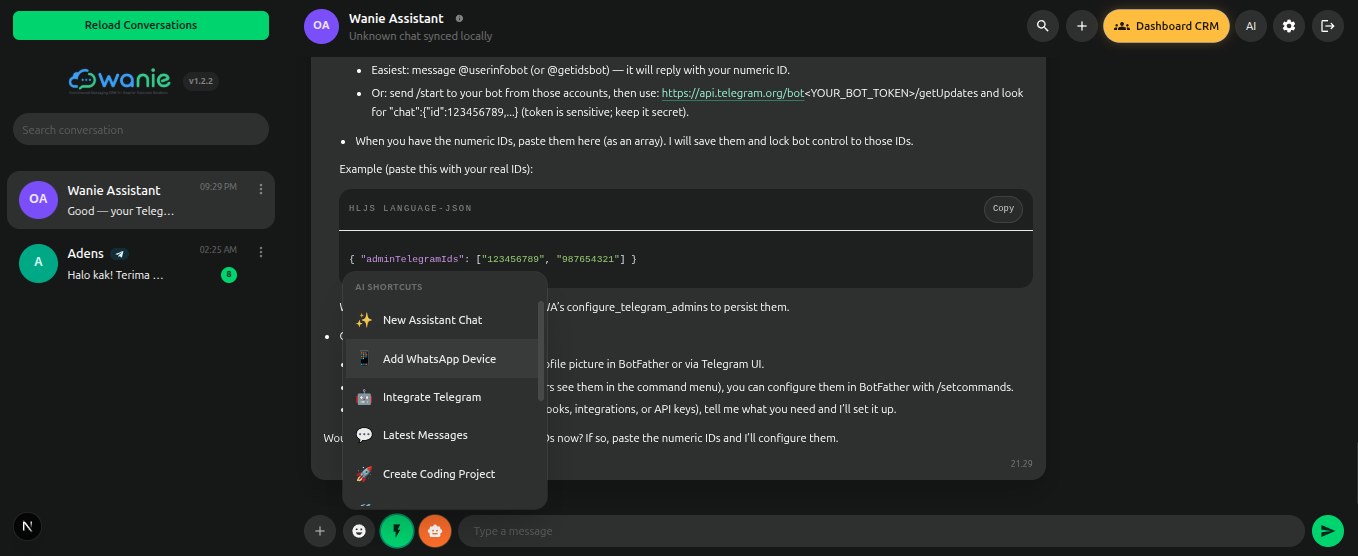Click the OA avatar in the conversation list
1358x556 pixels.
38,199
